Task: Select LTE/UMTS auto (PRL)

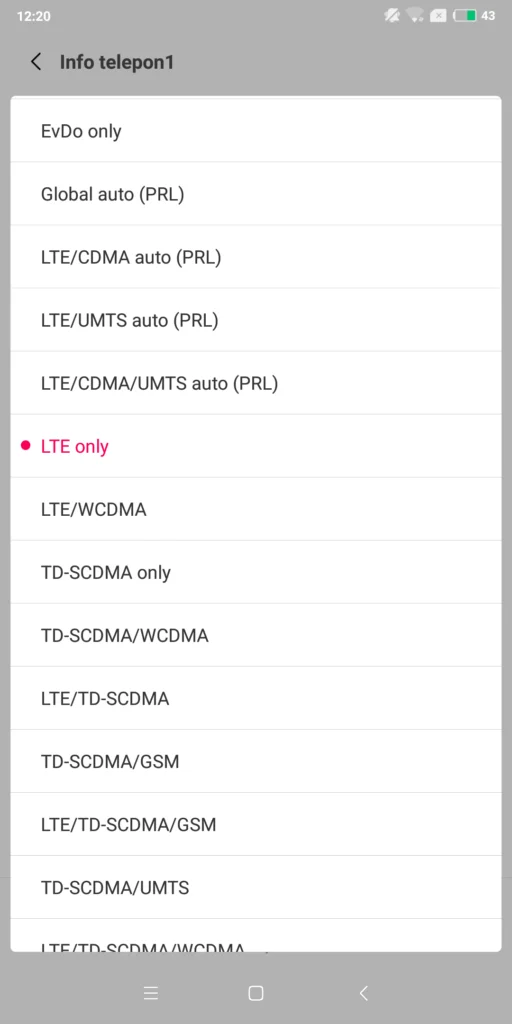Action: [256, 320]
